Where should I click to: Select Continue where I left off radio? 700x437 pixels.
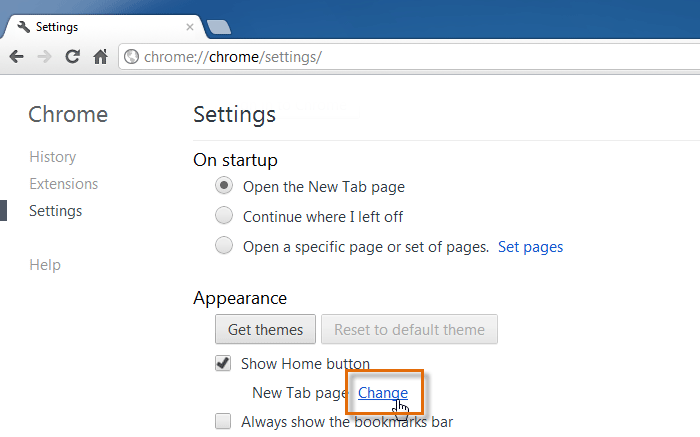224,215
